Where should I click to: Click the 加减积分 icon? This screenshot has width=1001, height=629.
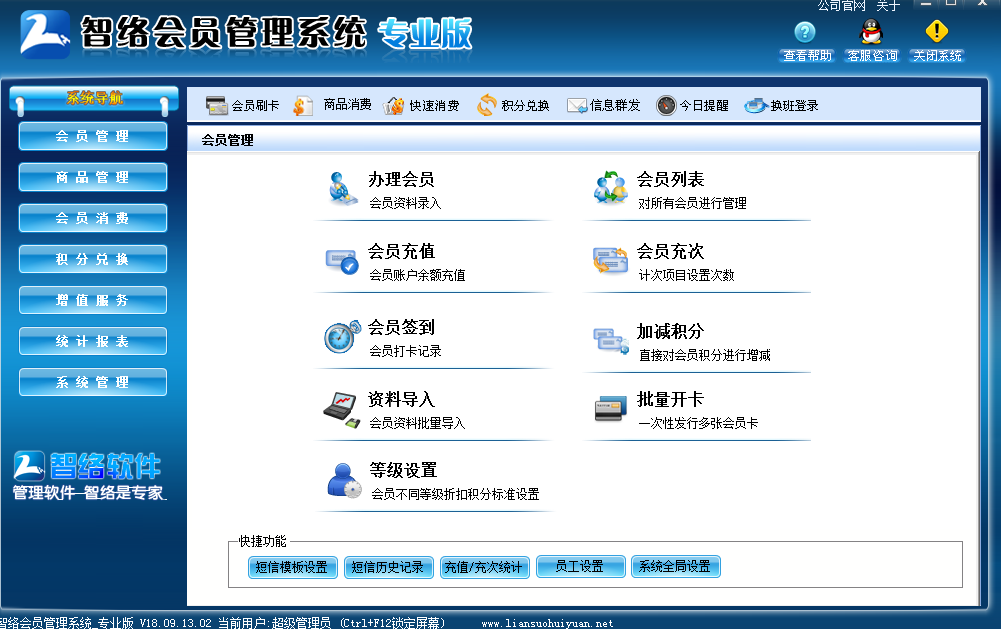pos(611,340)
